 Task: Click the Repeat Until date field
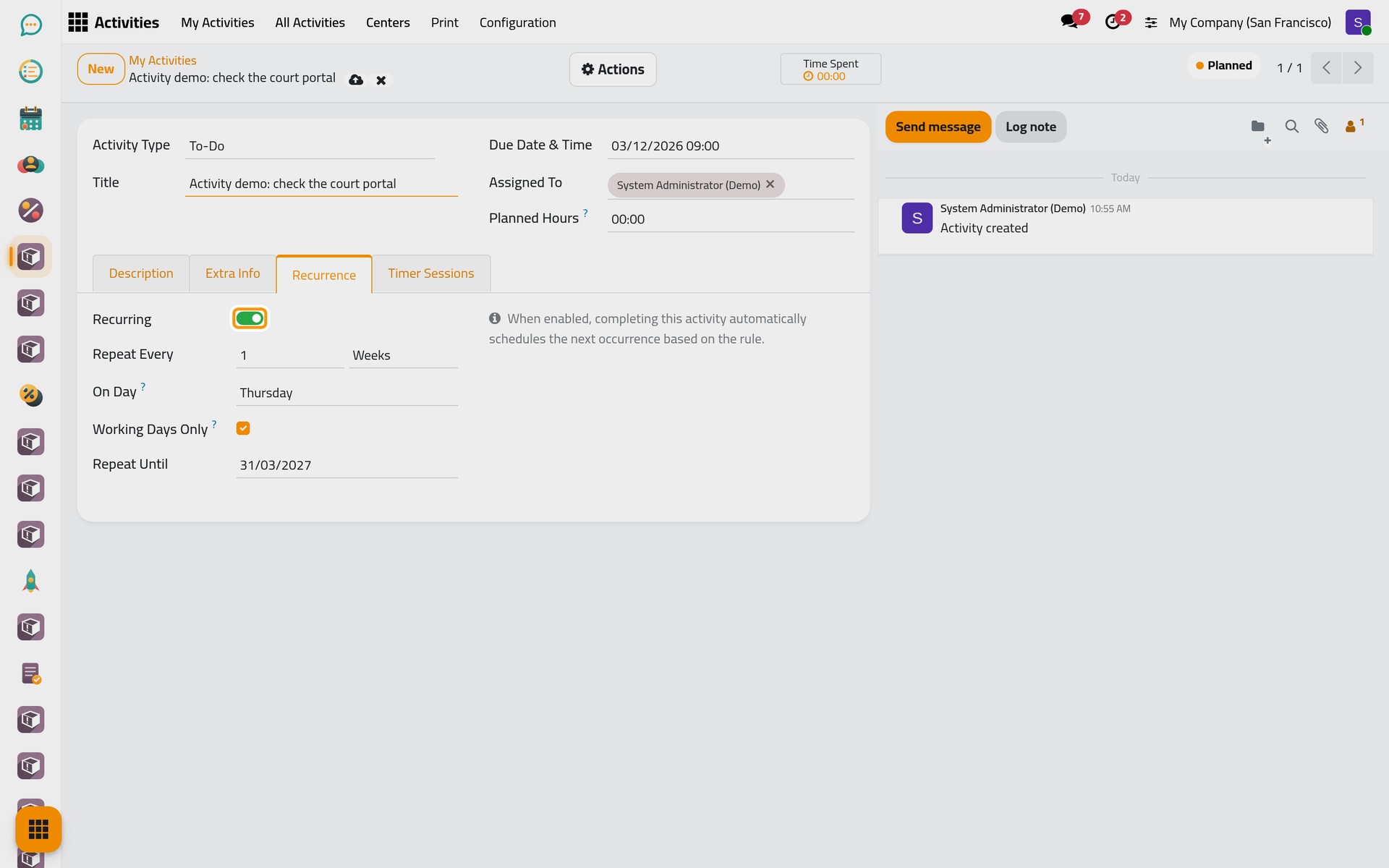(x=347, y=465)
